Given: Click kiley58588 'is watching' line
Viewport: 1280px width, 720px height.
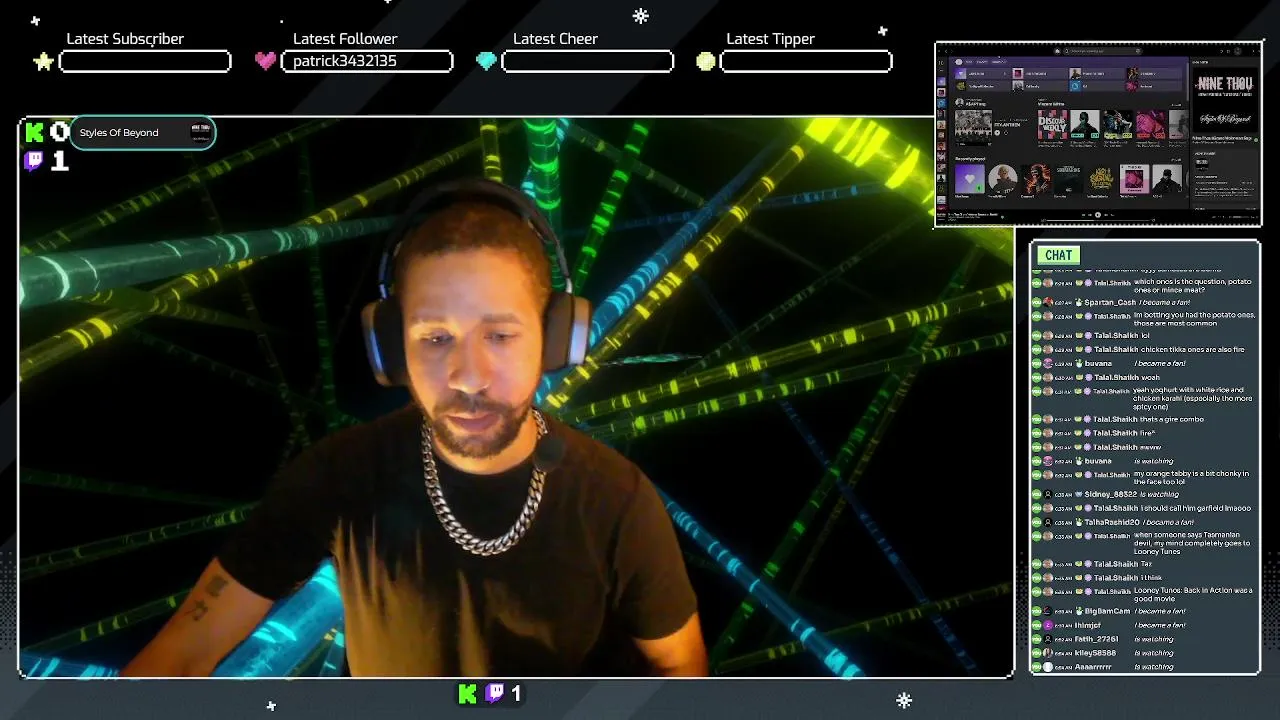Looking at the screenshot, I should (1143, 653).
